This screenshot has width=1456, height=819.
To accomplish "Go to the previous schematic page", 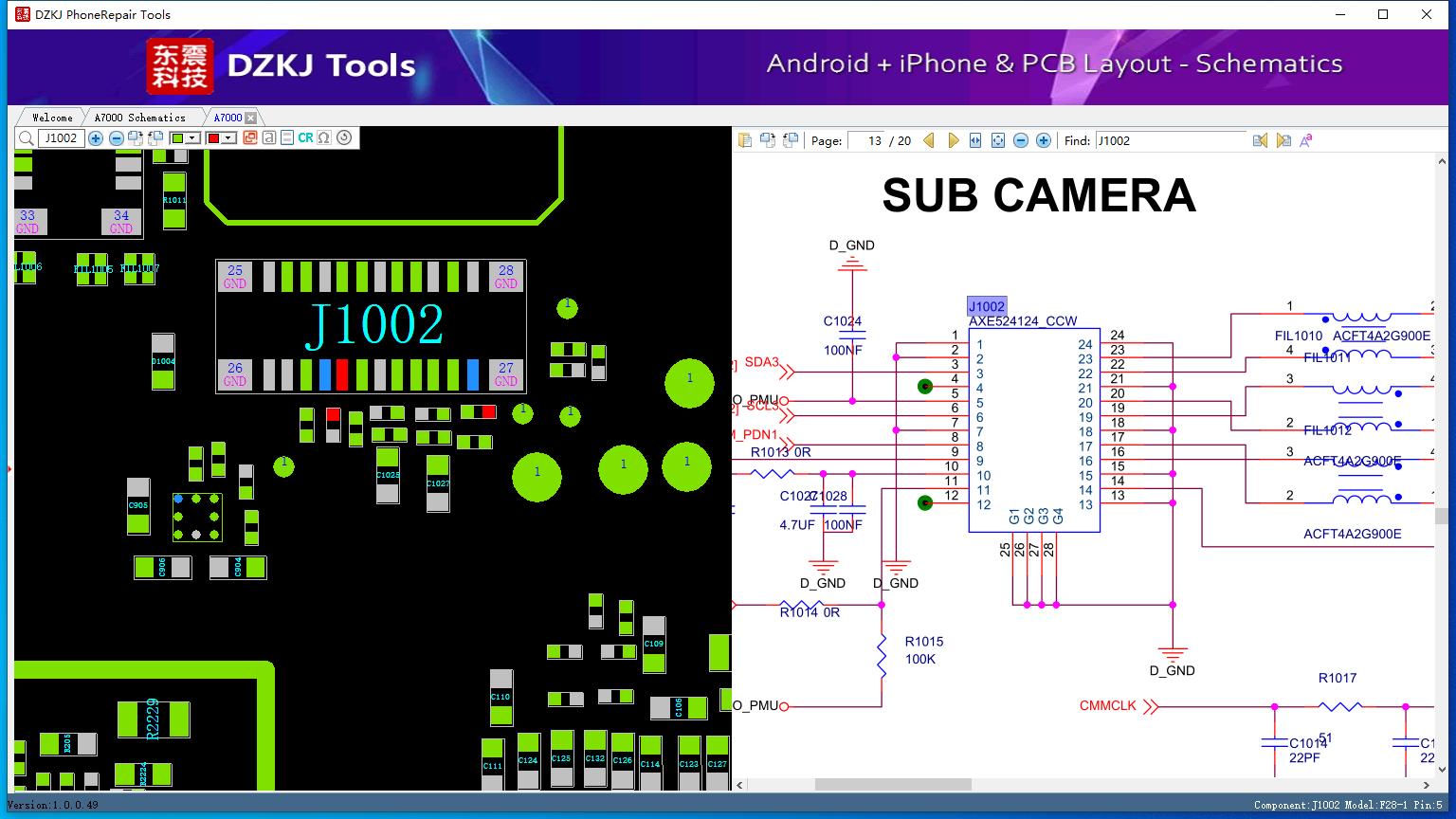I will (929, 140).
